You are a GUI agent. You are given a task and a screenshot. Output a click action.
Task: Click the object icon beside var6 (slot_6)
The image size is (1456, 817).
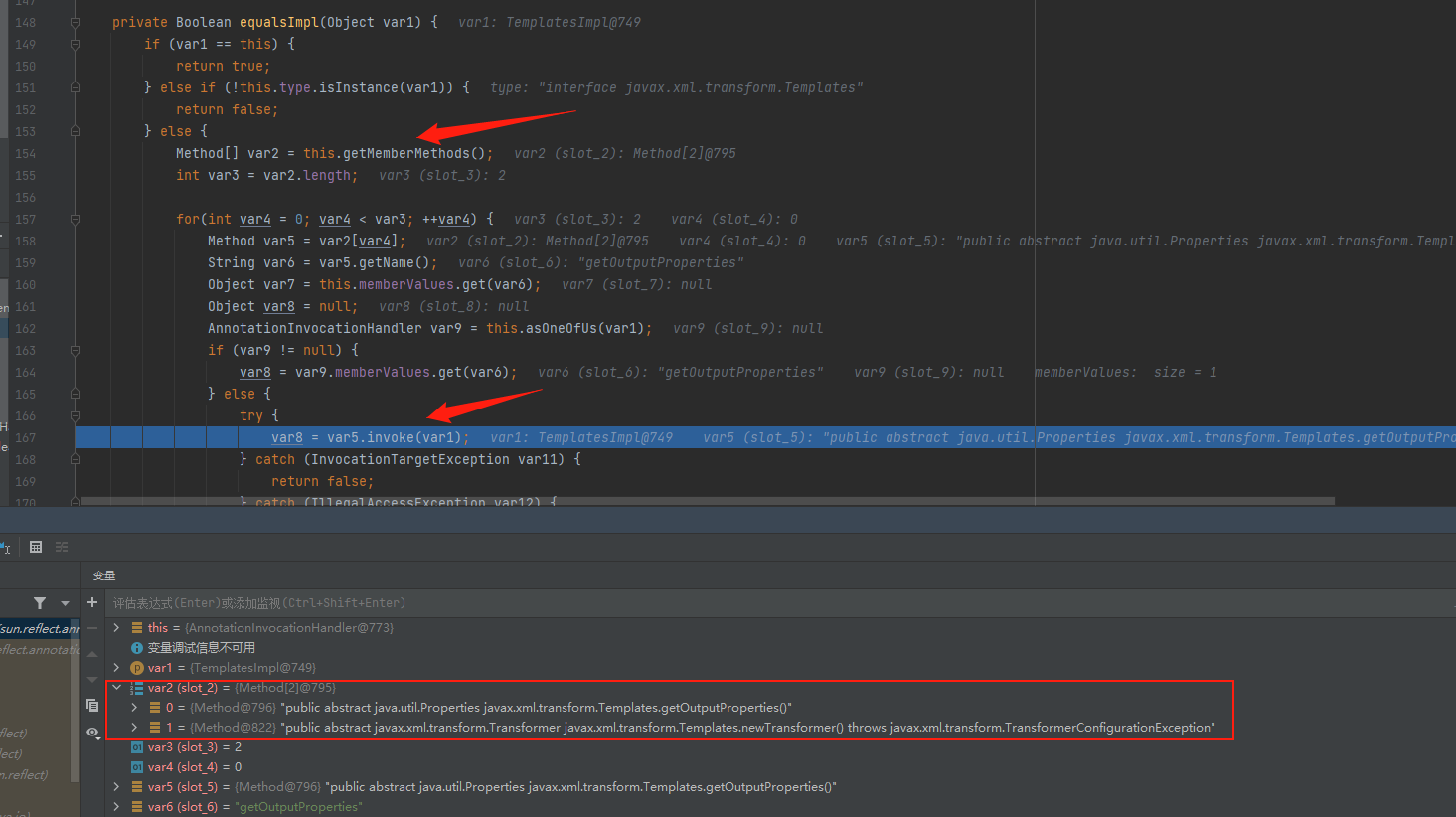click(x=137, y=807)
